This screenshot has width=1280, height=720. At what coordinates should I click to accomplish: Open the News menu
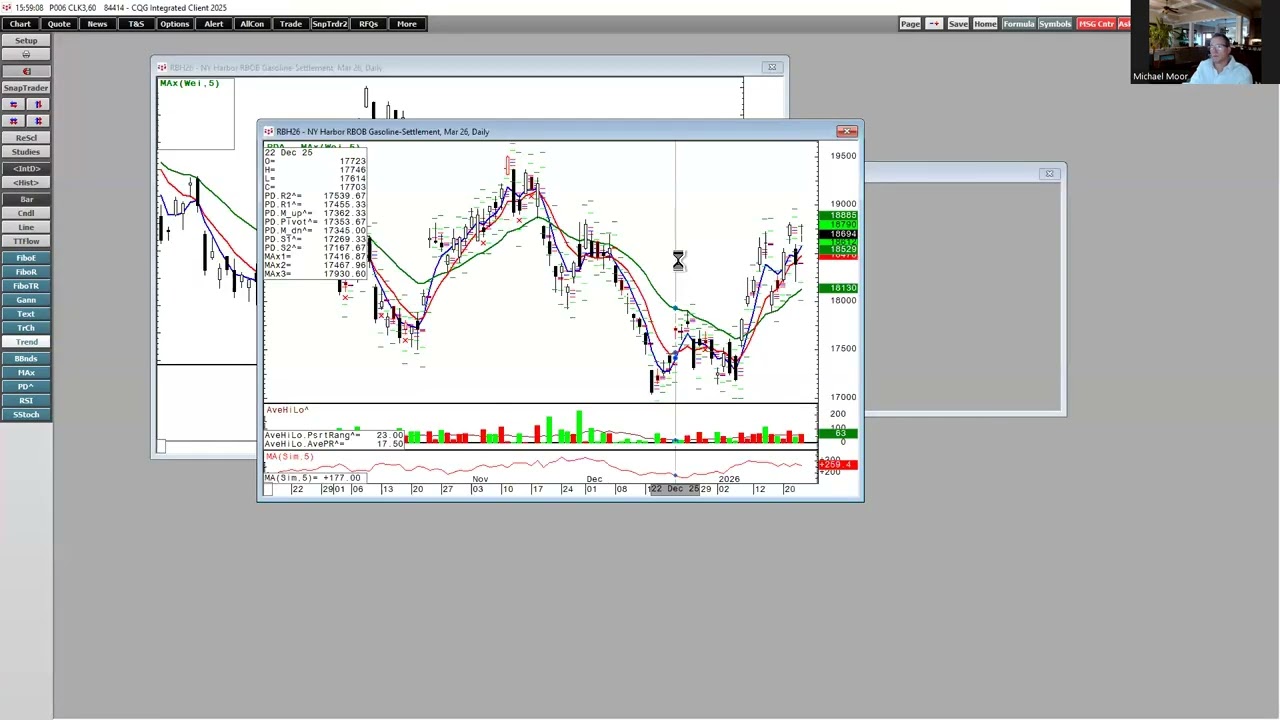click(x=97, y=24)
